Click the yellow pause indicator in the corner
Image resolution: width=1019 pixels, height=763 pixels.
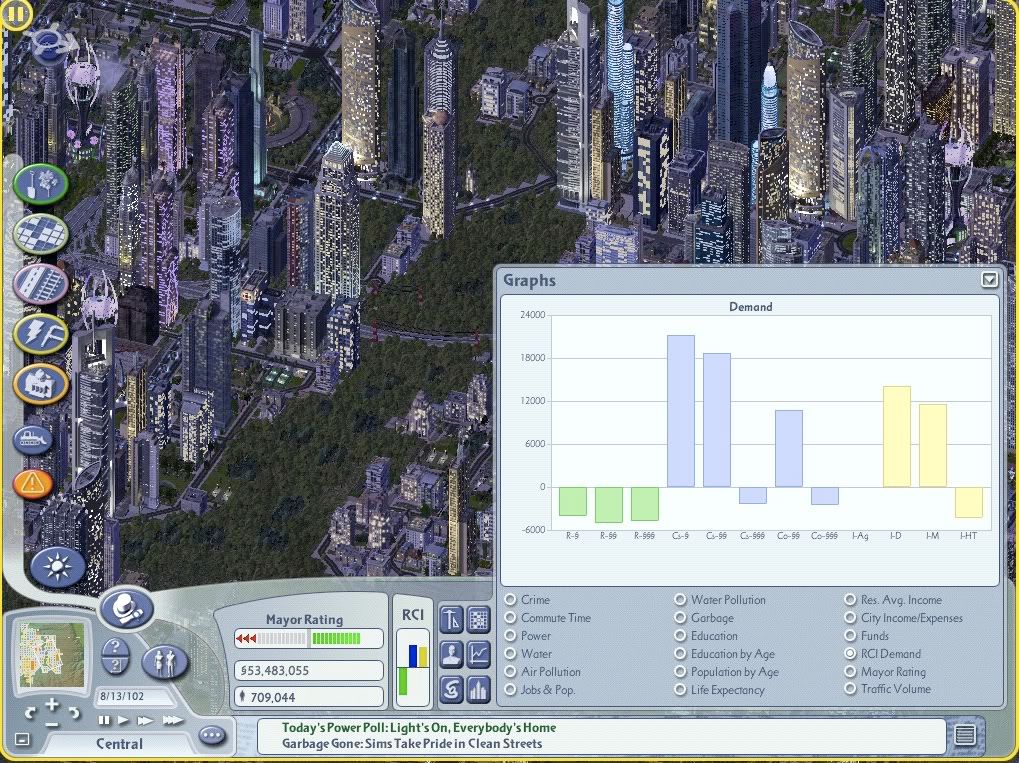point(16,14)
